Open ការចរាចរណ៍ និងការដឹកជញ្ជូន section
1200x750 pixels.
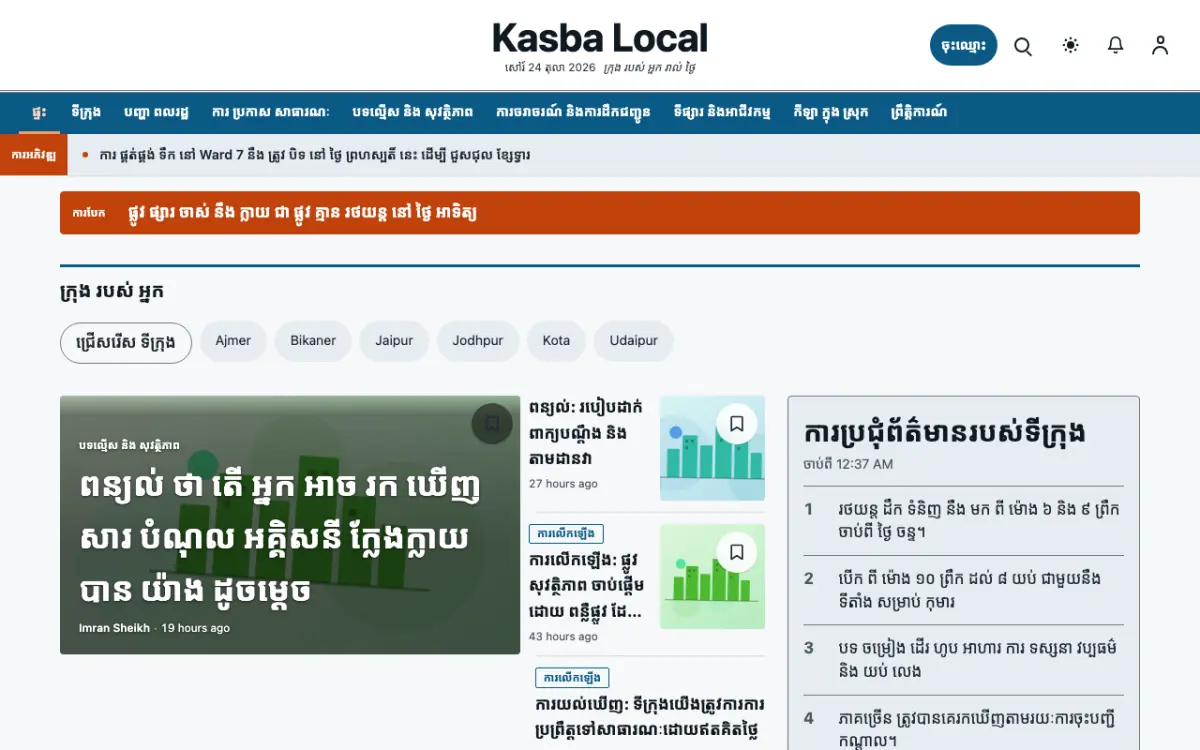click(x=573, y=112)
